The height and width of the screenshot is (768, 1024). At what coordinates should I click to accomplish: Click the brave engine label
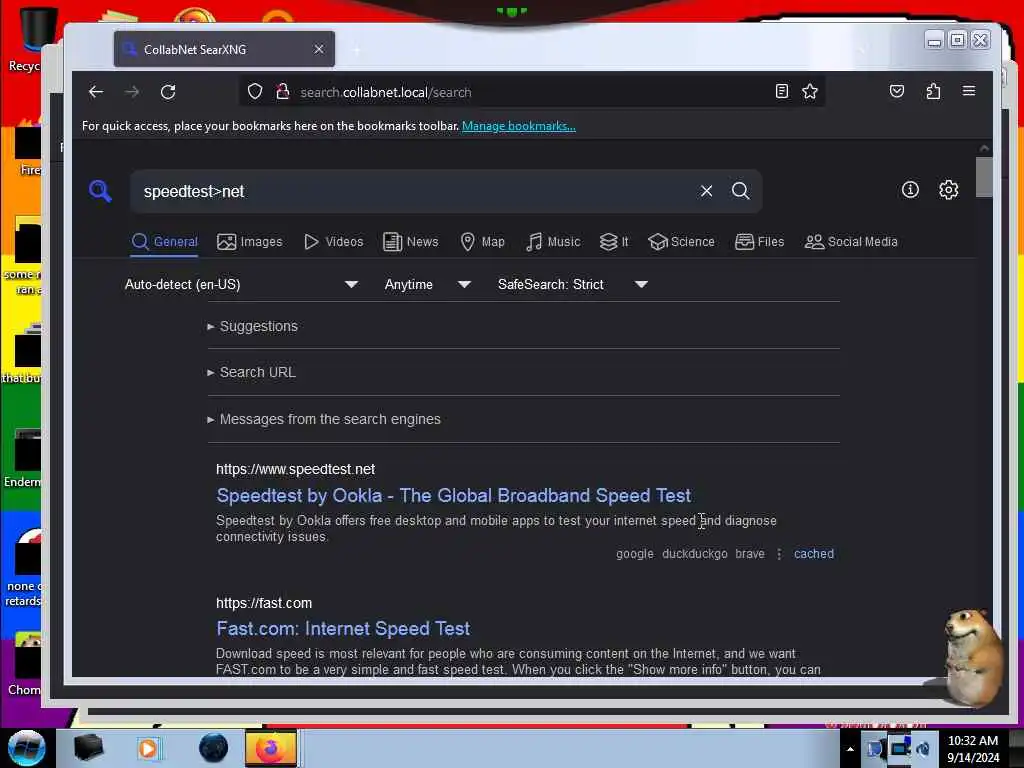749,554
